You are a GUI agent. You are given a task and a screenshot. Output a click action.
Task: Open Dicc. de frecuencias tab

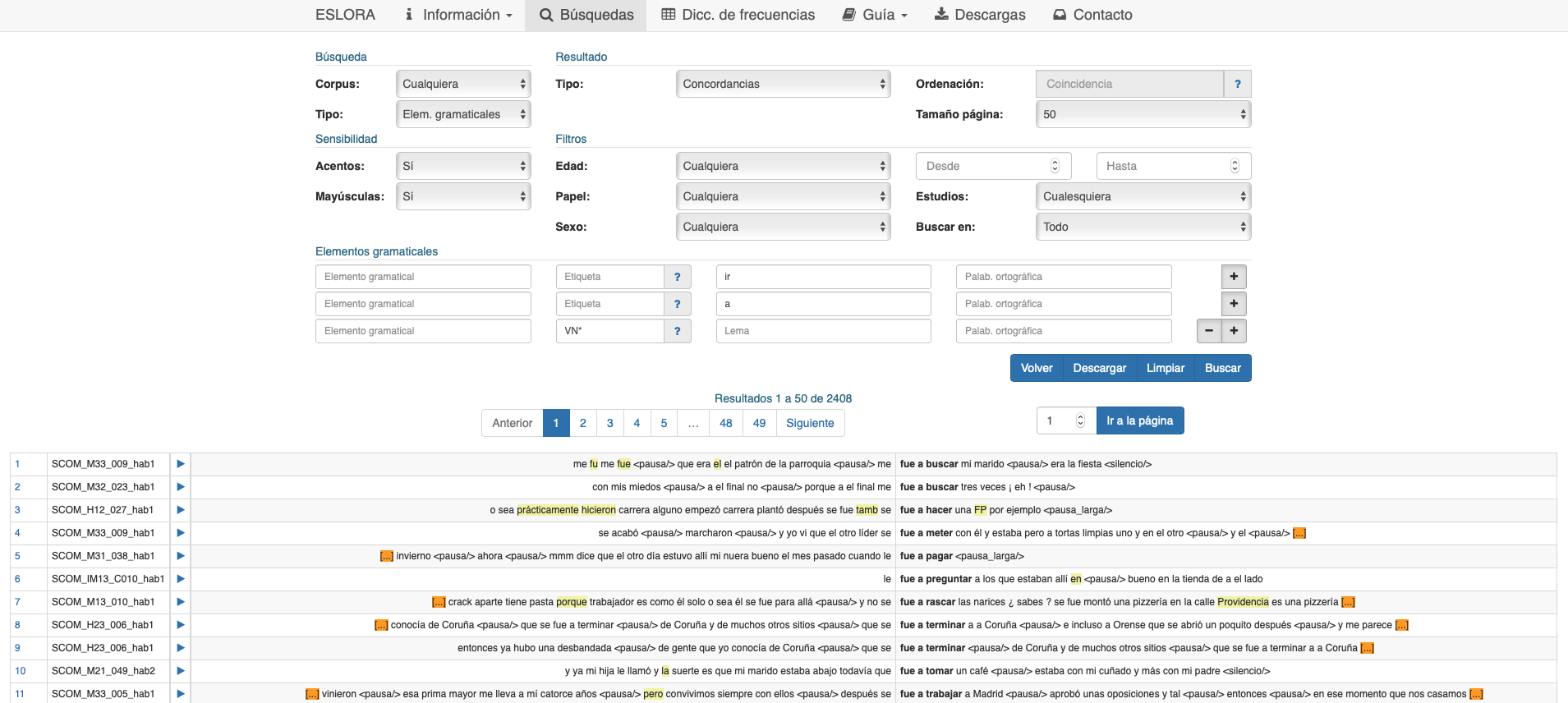click(738, 15)
